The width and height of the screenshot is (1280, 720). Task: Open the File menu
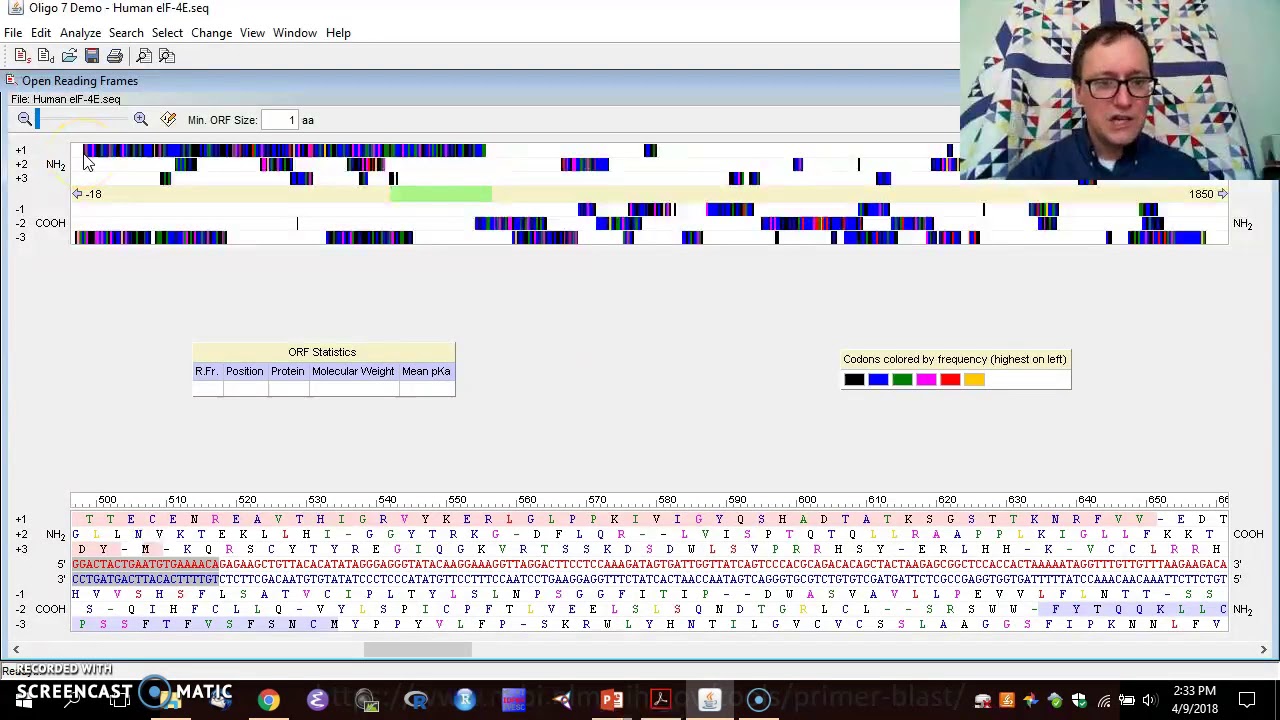(13, 33)
